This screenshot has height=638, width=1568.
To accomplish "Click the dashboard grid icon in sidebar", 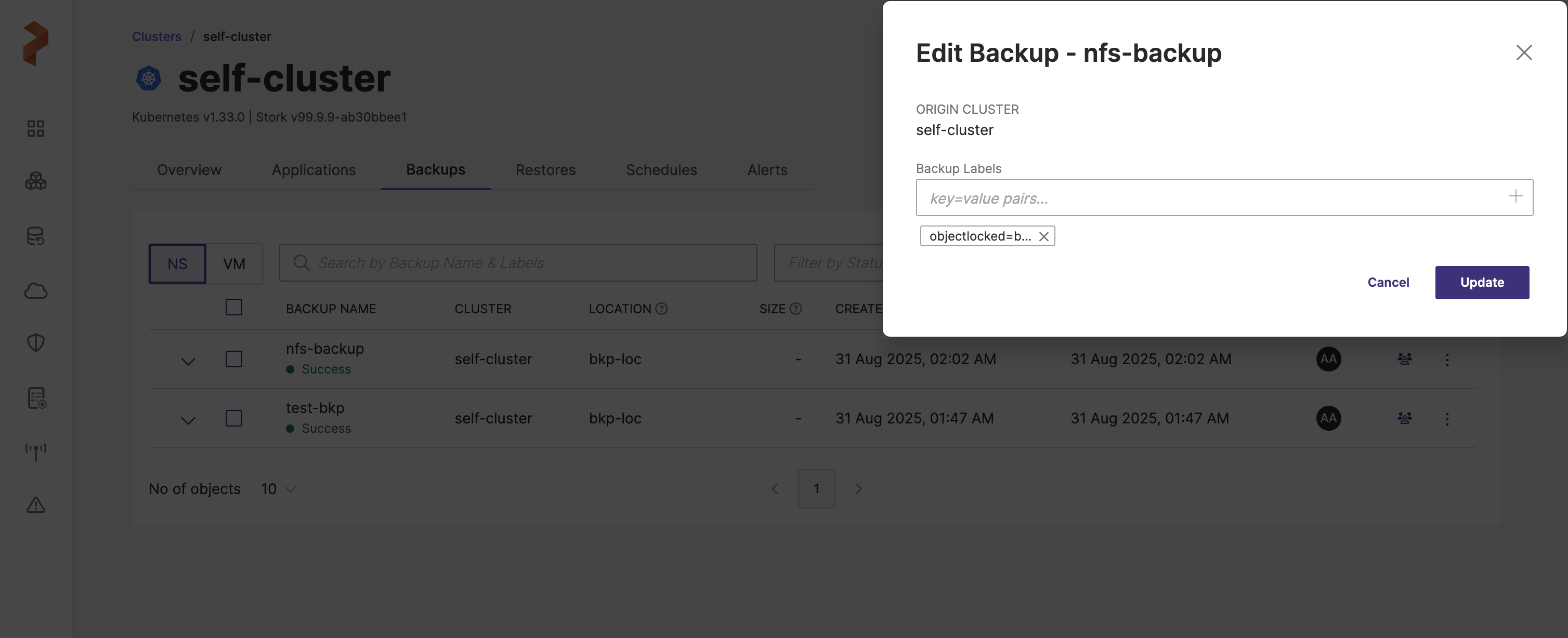I will click(x=36, y=128).
